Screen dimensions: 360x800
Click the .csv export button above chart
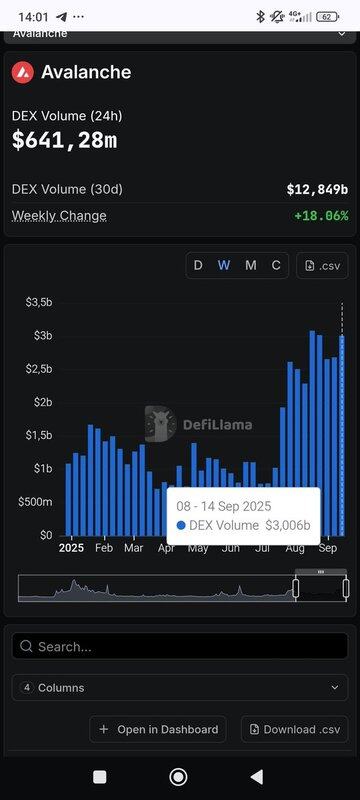tap(322, 265)
